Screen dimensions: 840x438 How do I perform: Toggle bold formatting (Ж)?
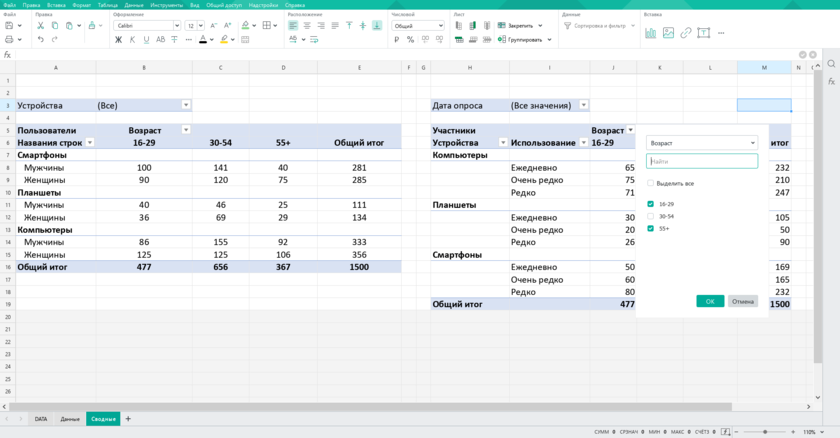tap(118, 40)
